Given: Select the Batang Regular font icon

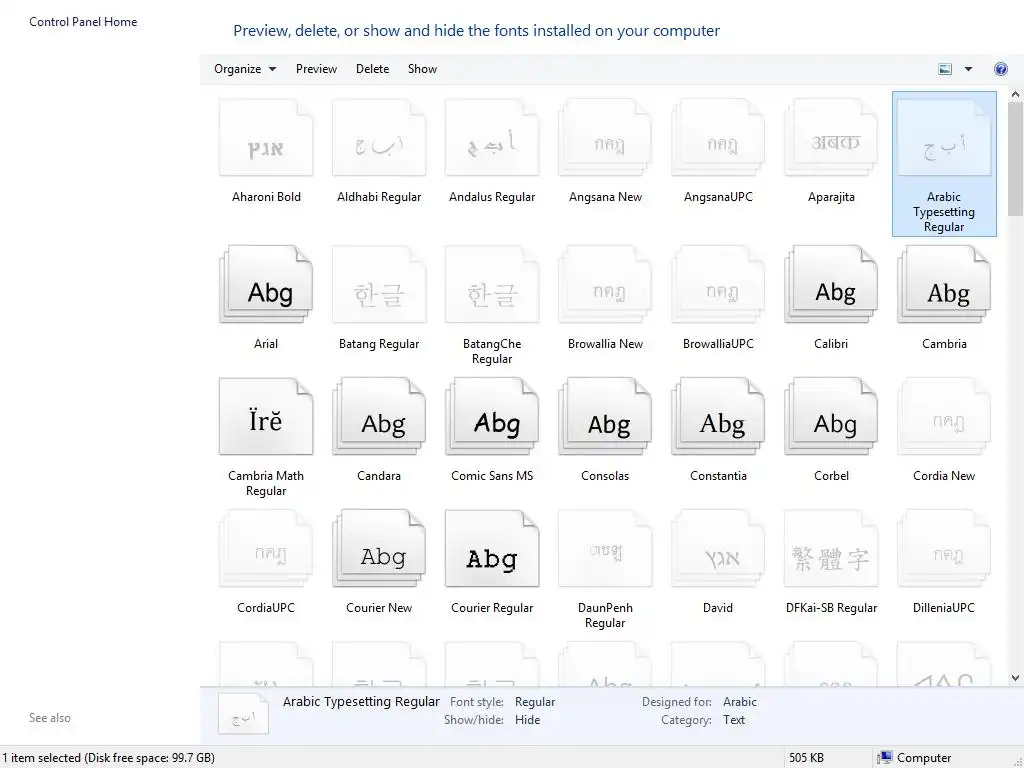Looking at the screenshot, I should pos(379,284).
